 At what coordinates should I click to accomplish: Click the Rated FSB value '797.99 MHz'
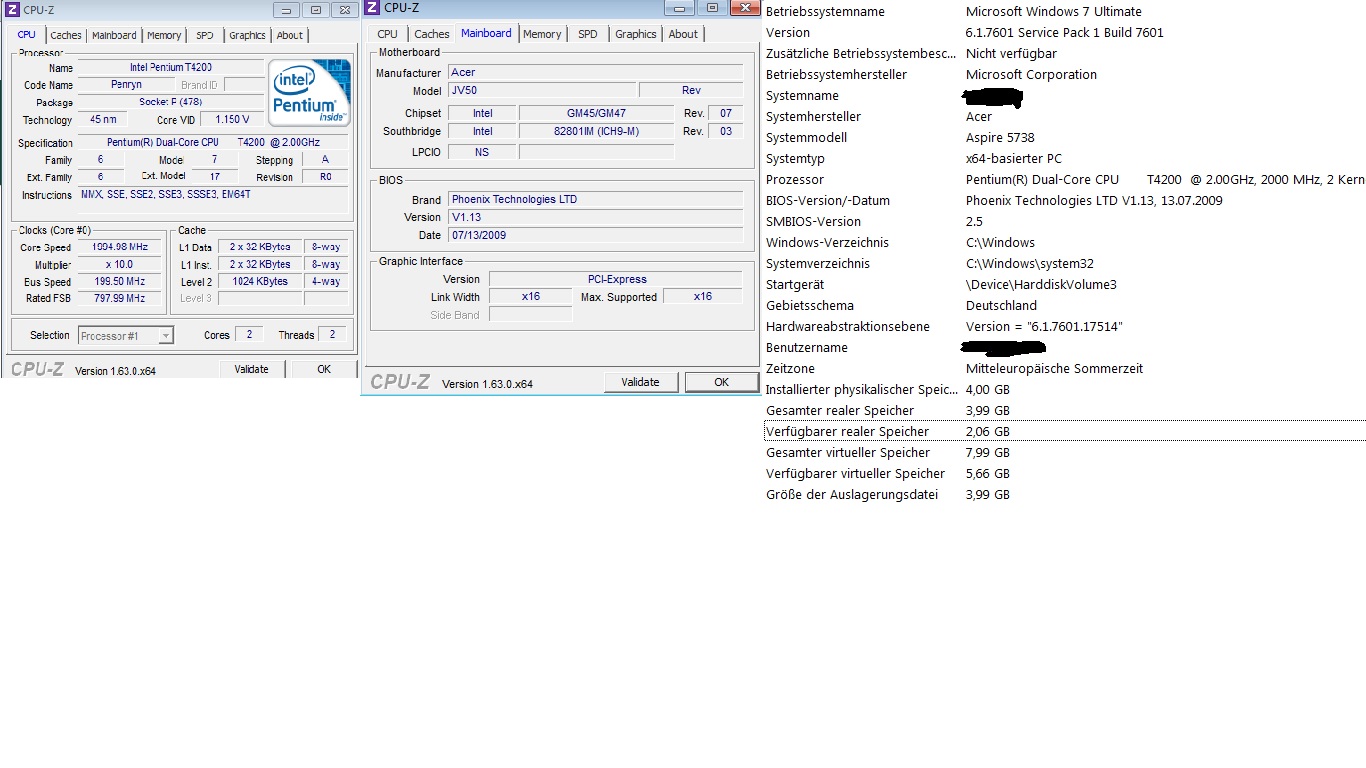pos(119,298)
